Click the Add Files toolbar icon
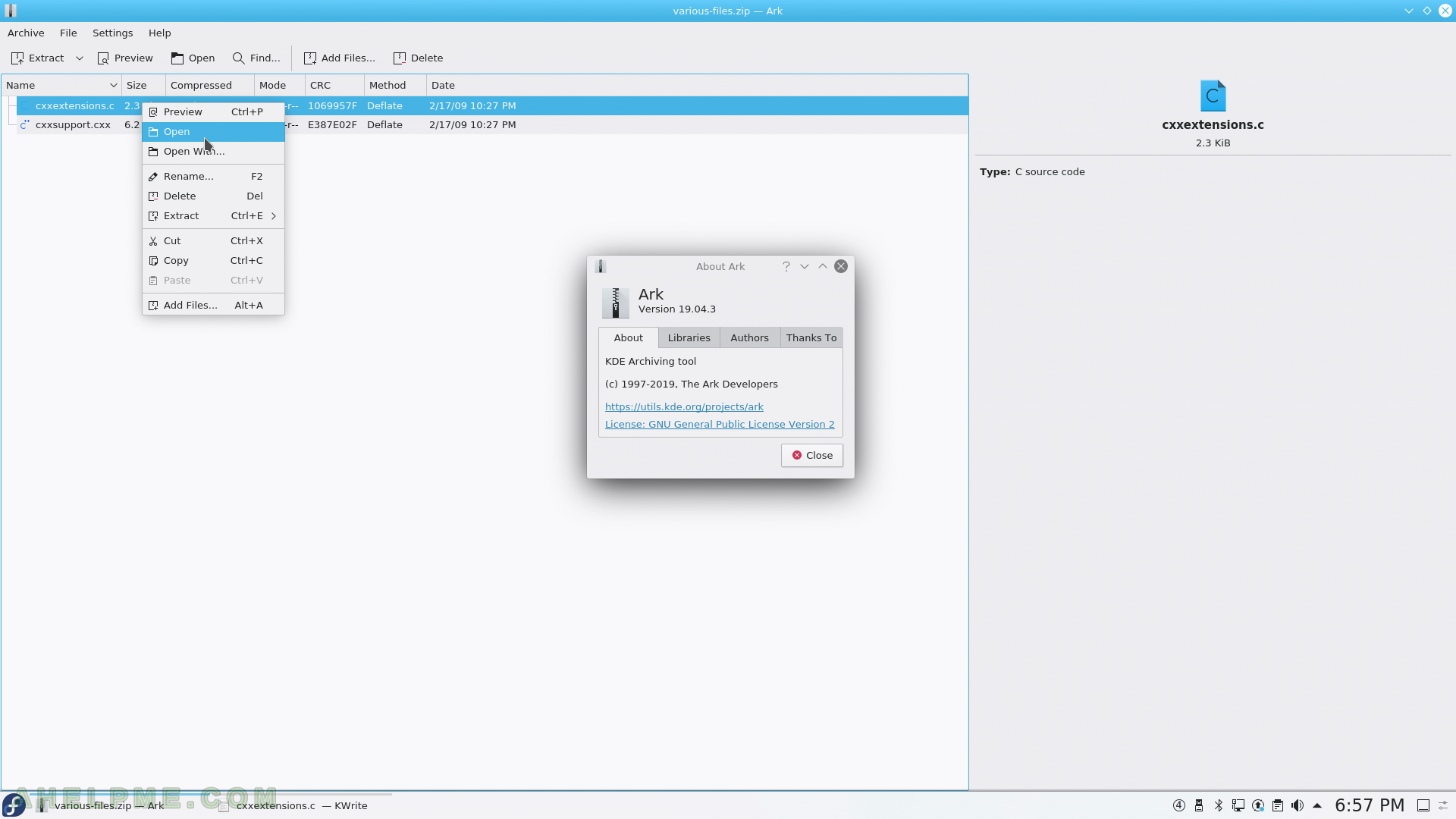Viewport: 1456px width, 819px height. (x=310, y=58)
